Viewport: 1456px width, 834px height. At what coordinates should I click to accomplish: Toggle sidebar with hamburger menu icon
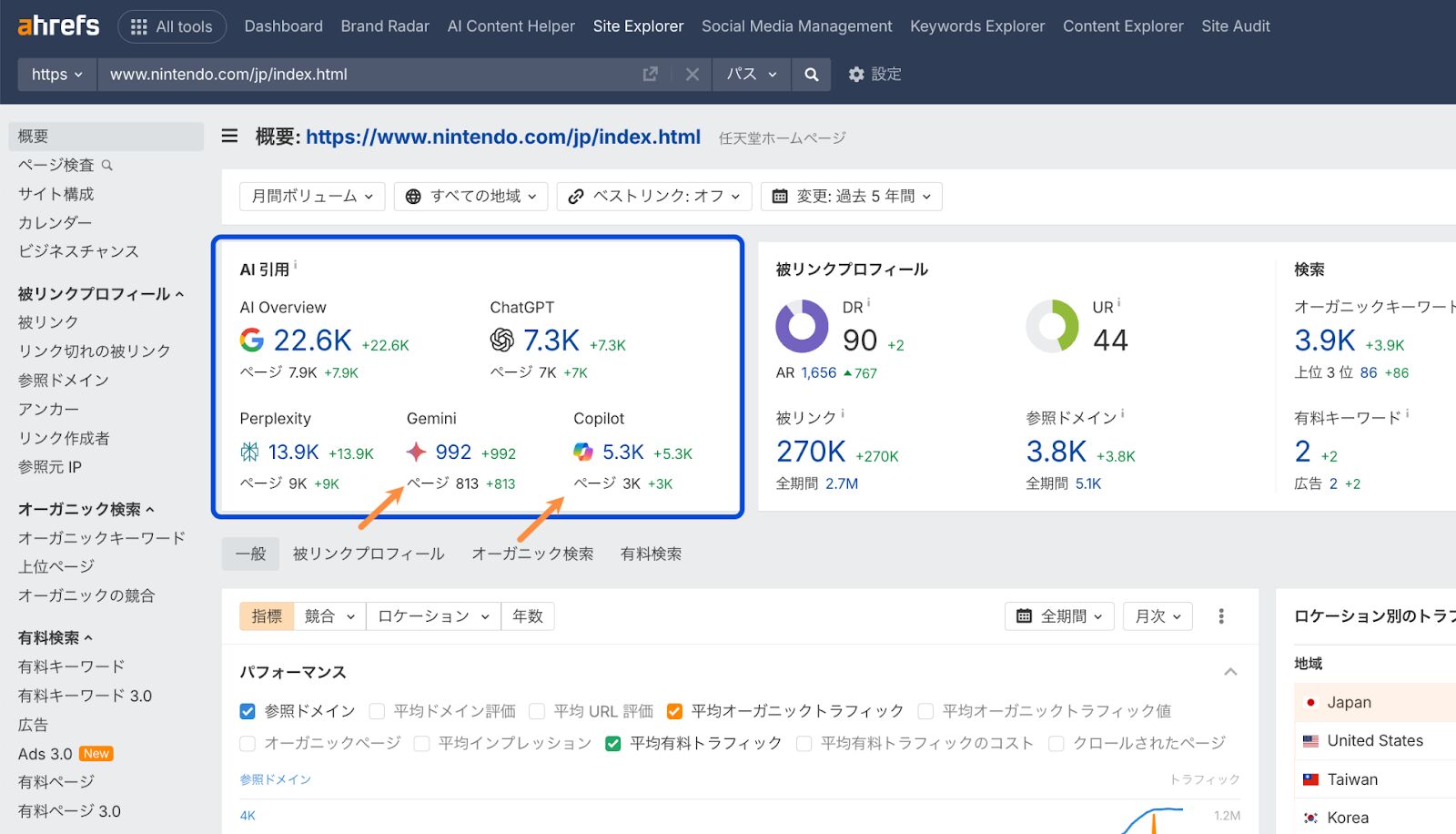pos(230,137)
